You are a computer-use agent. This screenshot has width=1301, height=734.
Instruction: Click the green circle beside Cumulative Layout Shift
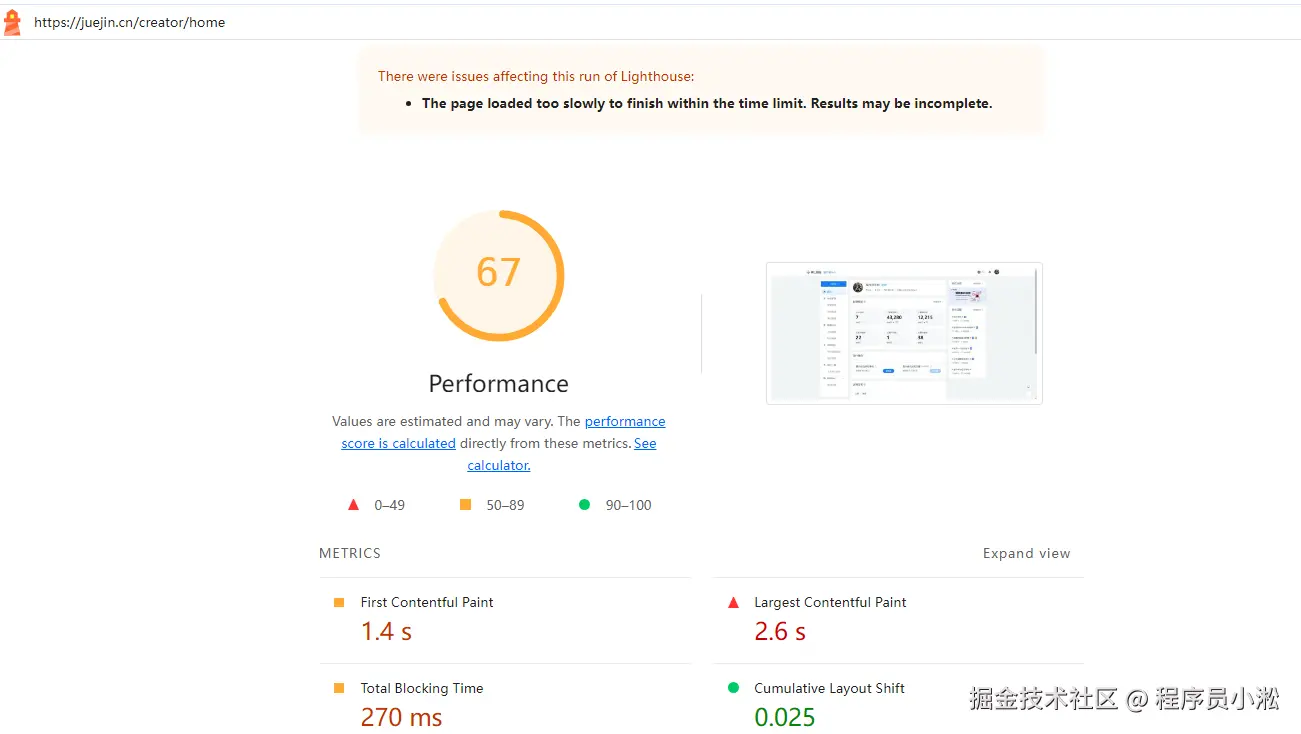click(x=733, y=688)
